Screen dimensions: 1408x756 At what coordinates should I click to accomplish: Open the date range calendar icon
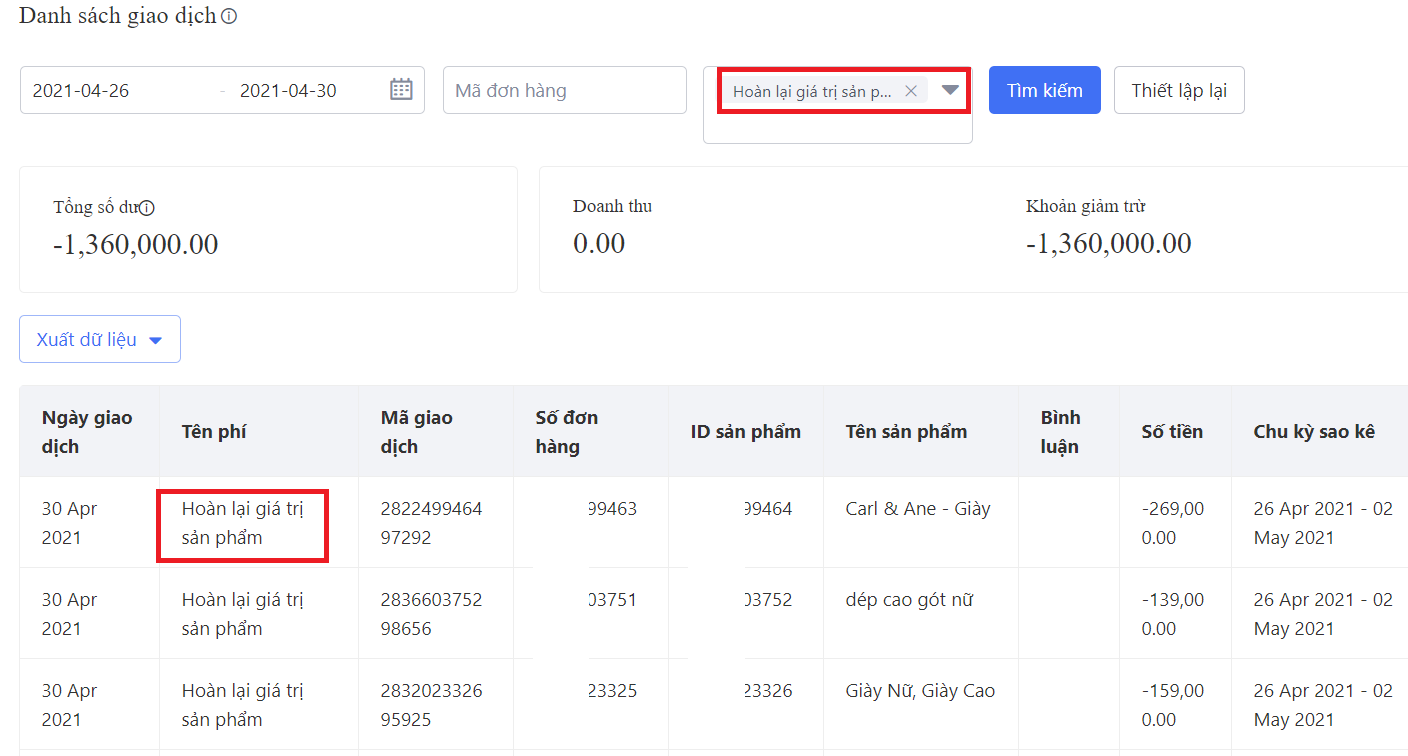[x=401, y=90]
